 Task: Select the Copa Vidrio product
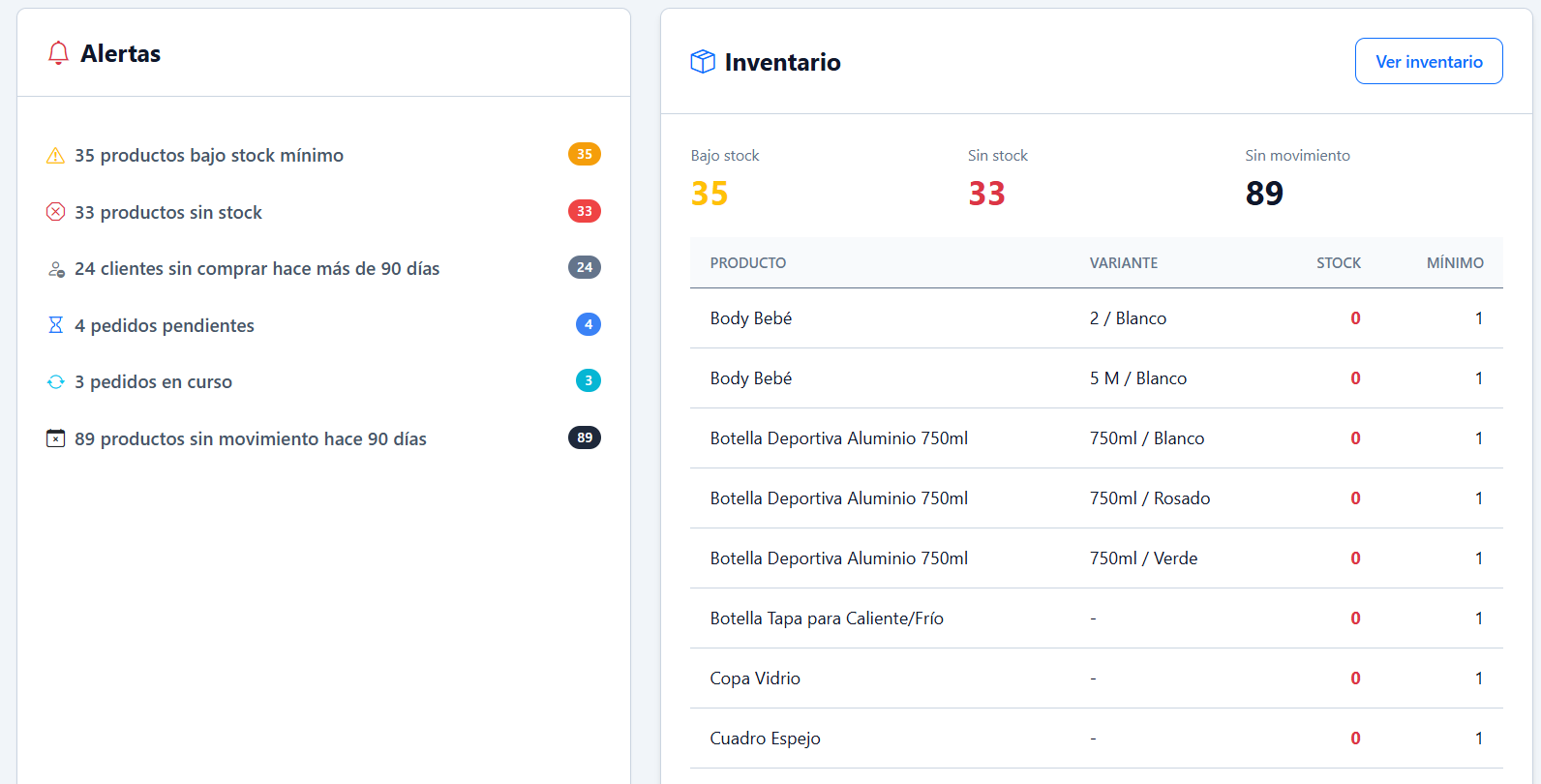click(x=755, y=678)
